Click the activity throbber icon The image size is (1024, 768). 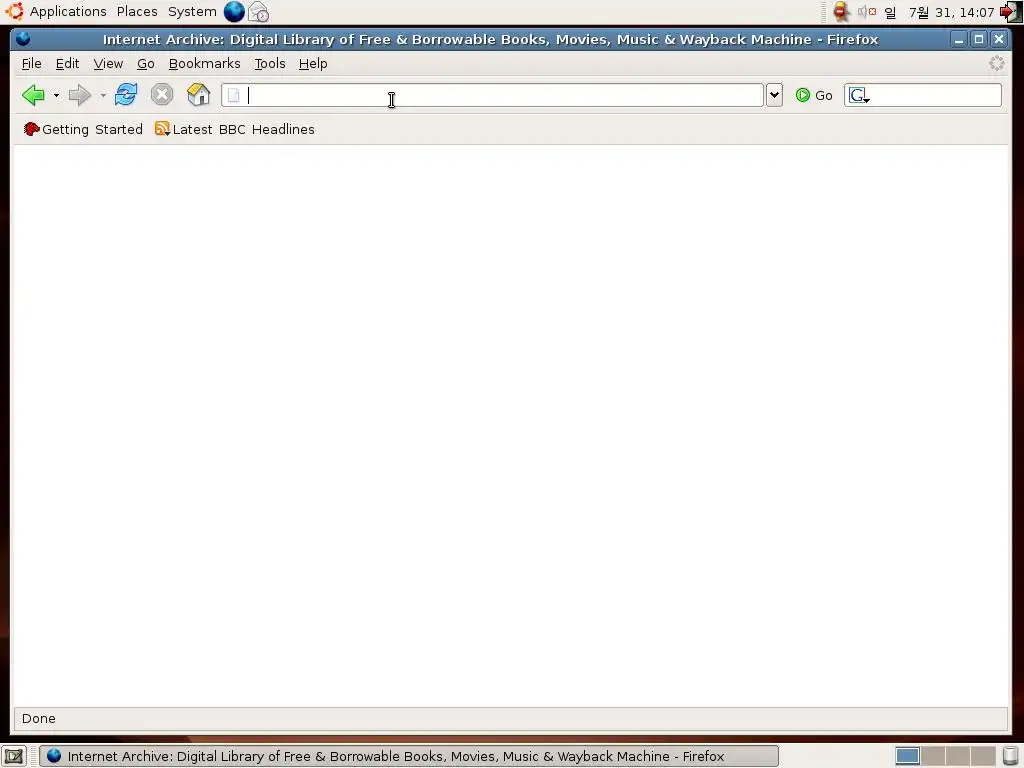(997, 63)
